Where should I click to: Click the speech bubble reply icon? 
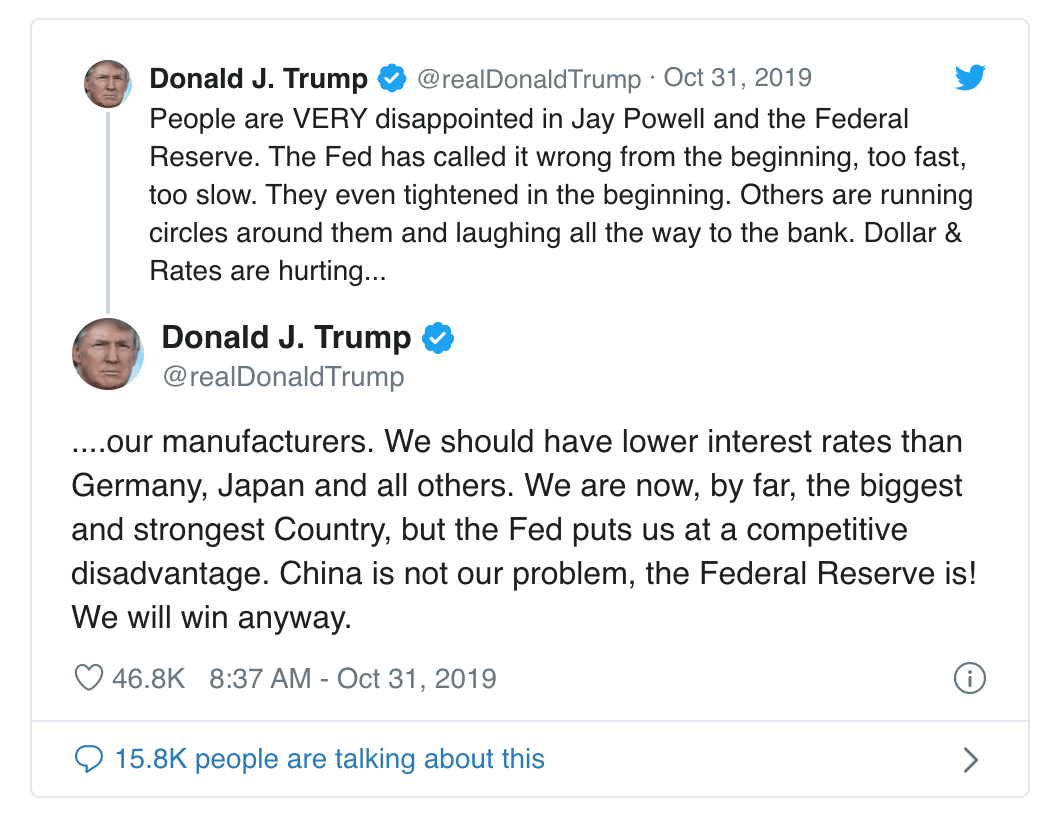tap(91, 759)
